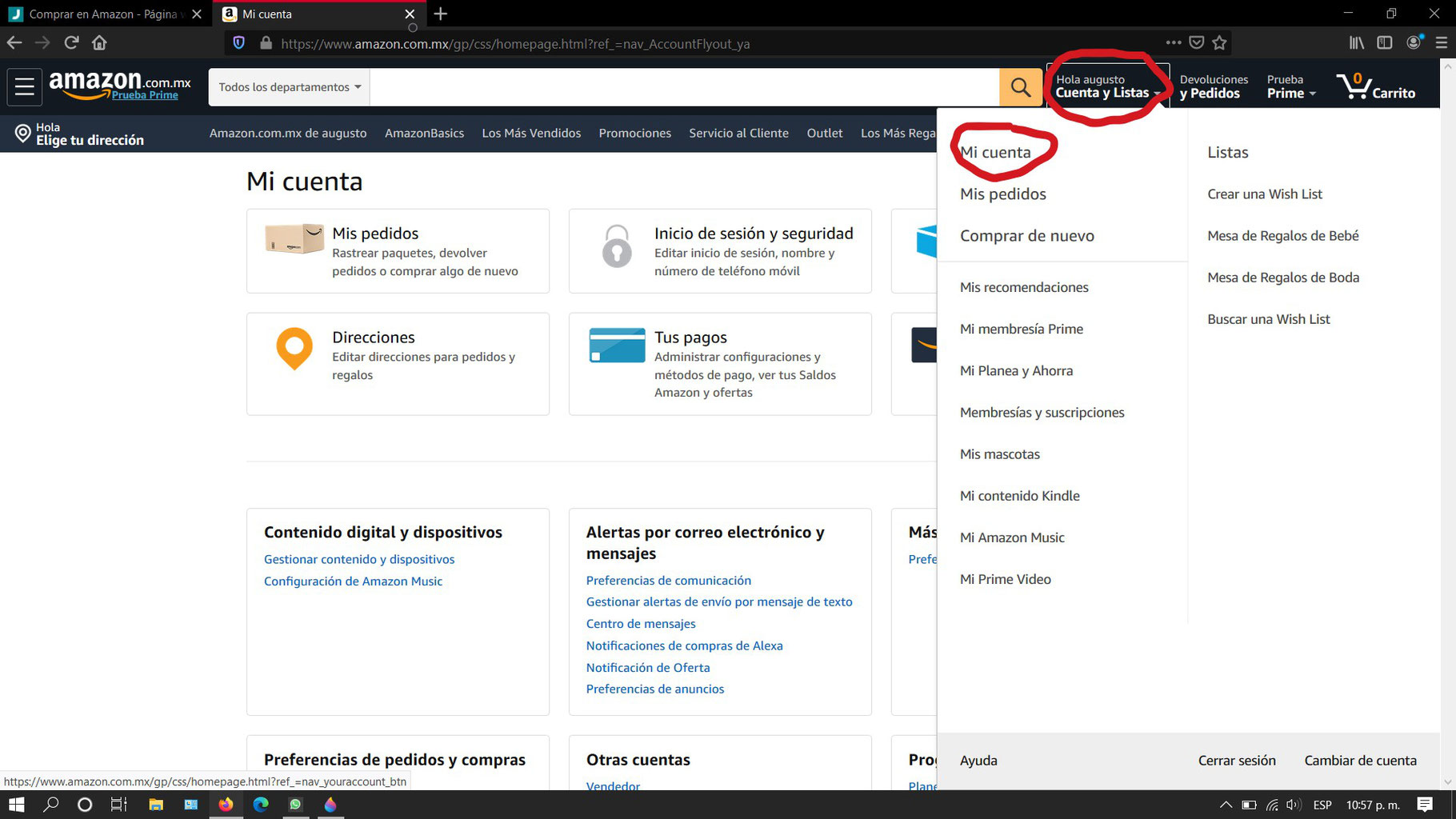The height and width of the screenshot is (819, 1456).
Task: Open a new browser tab
Action: (440, 14)
